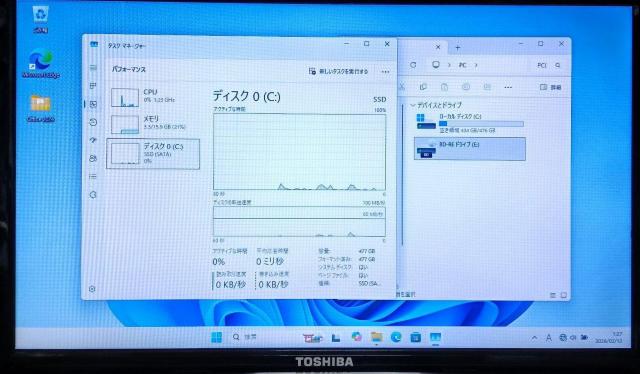Refresh the File Explorer view
Viewport: 640px width, 374px height.
click(x=413, y=65)
